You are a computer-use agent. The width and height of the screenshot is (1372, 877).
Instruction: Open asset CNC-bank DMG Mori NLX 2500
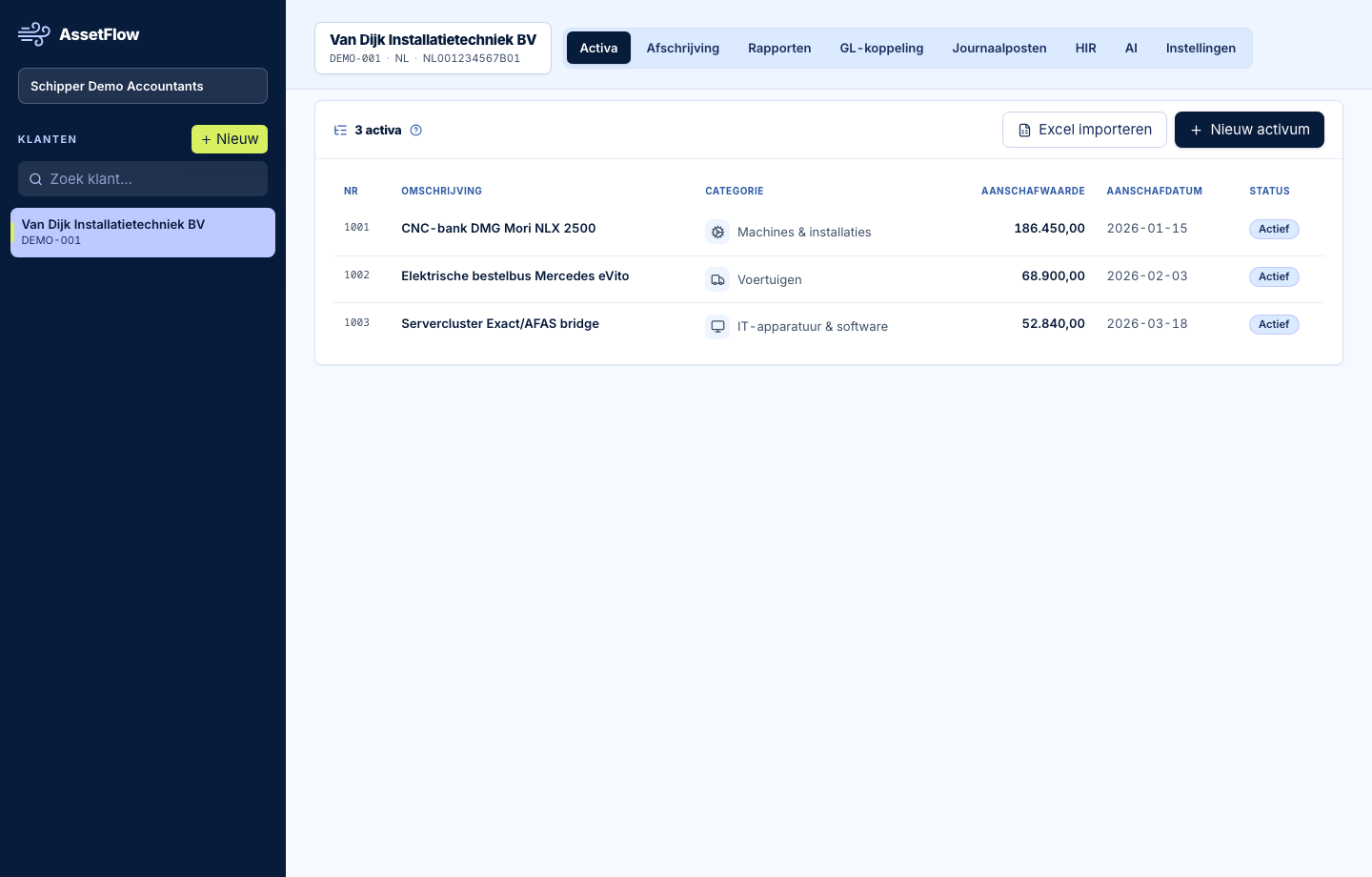(498, 228)
